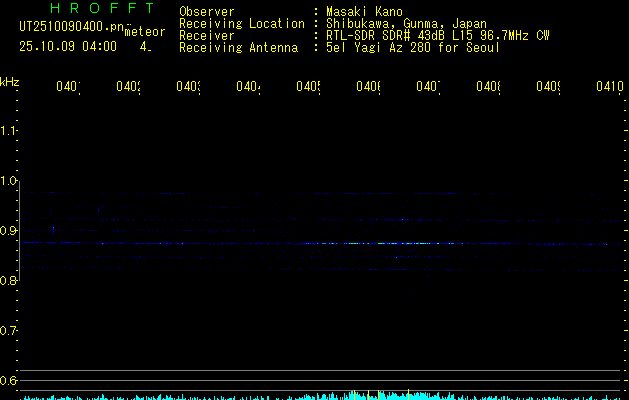The image size is (629, 400).
Task: Select the 5el Yagi antenna description
Action: pyautogui.click(x=413, y=48)
